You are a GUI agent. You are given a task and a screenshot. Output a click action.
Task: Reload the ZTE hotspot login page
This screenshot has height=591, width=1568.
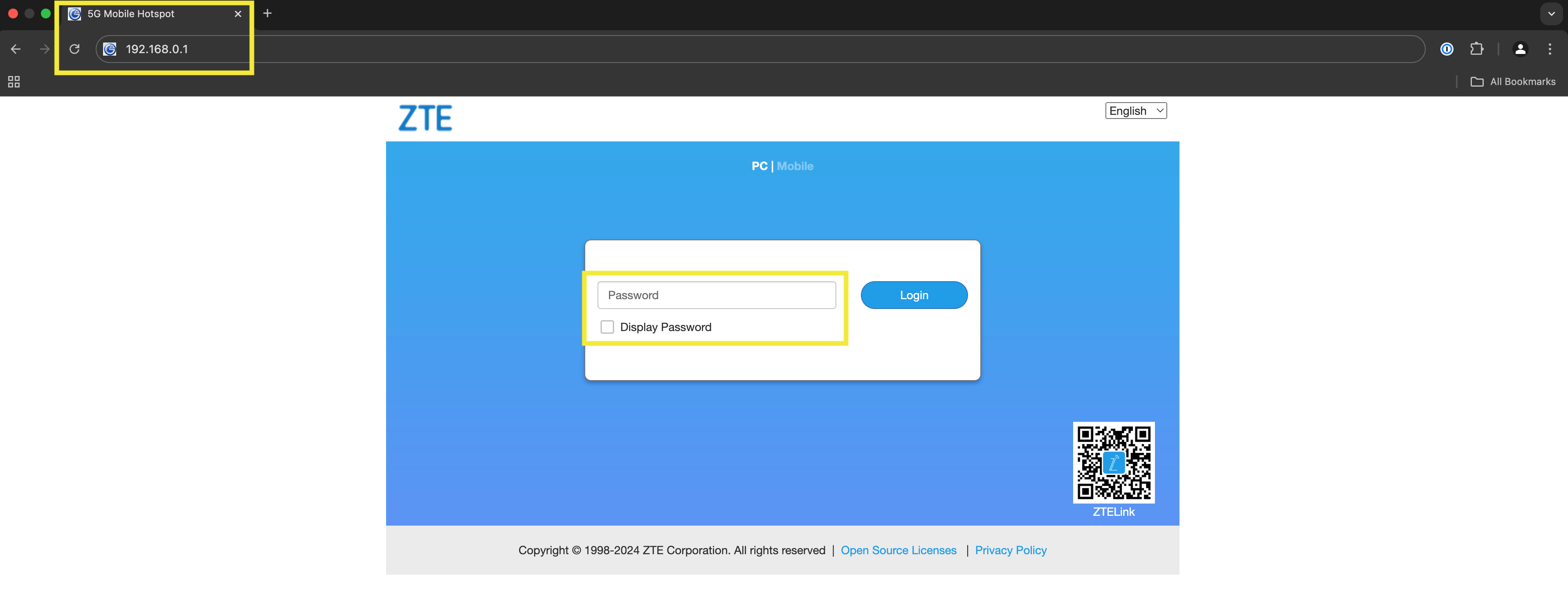[x=74, y=49]
